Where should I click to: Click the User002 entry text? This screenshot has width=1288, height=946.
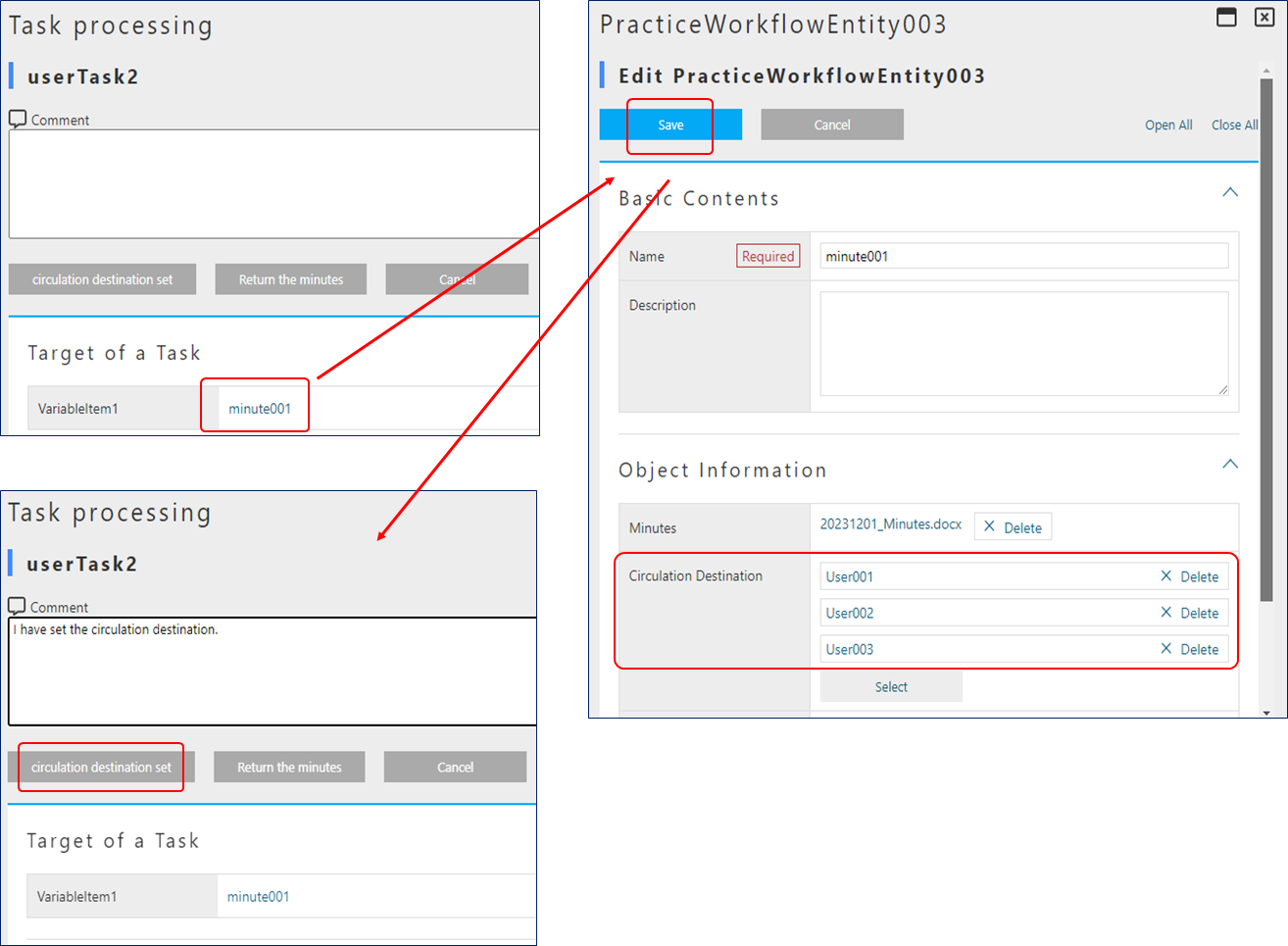click(x=849, y=613)
